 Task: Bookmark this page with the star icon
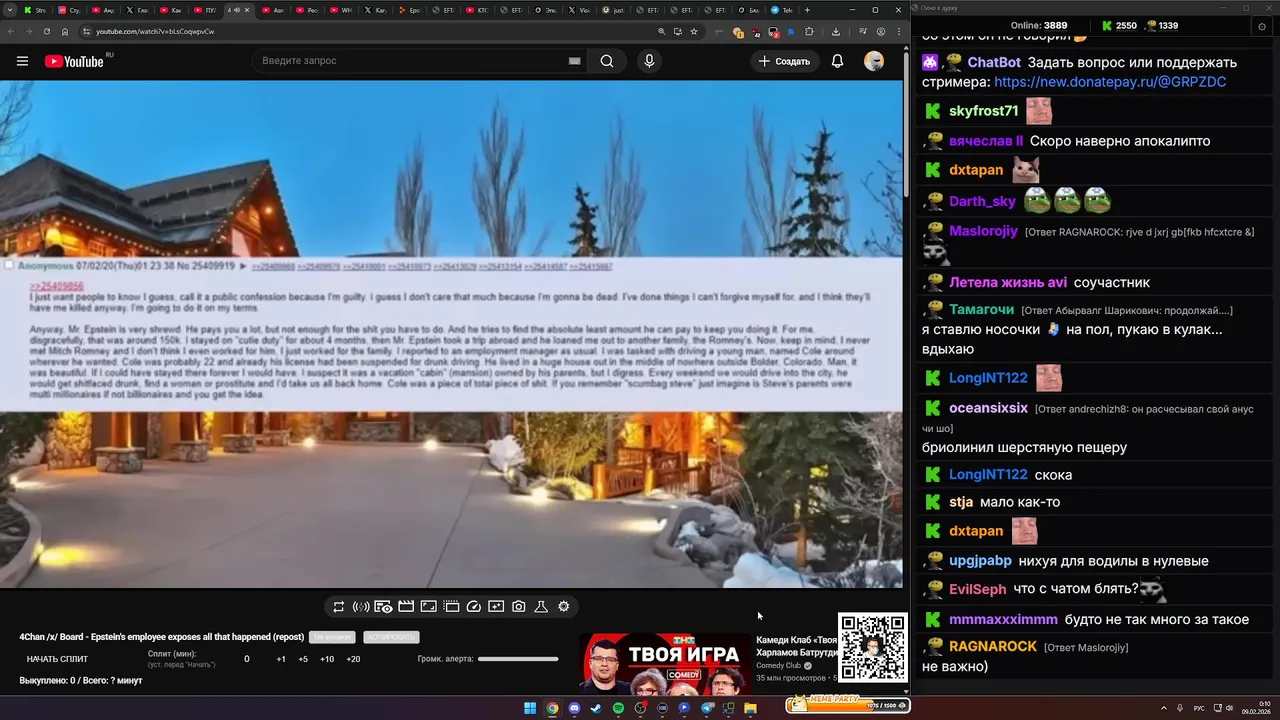pos(694,31)
